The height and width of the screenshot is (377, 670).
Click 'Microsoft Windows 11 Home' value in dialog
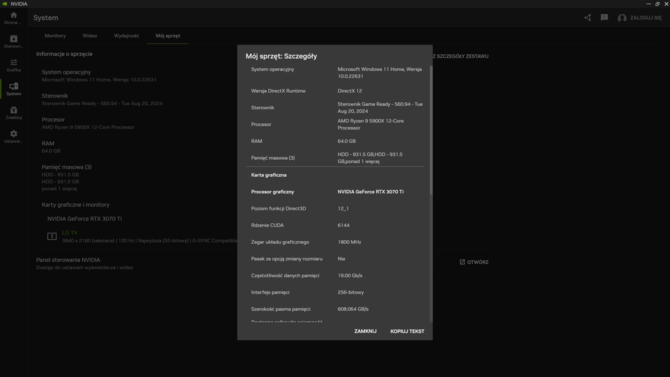[x=379, y=73]
